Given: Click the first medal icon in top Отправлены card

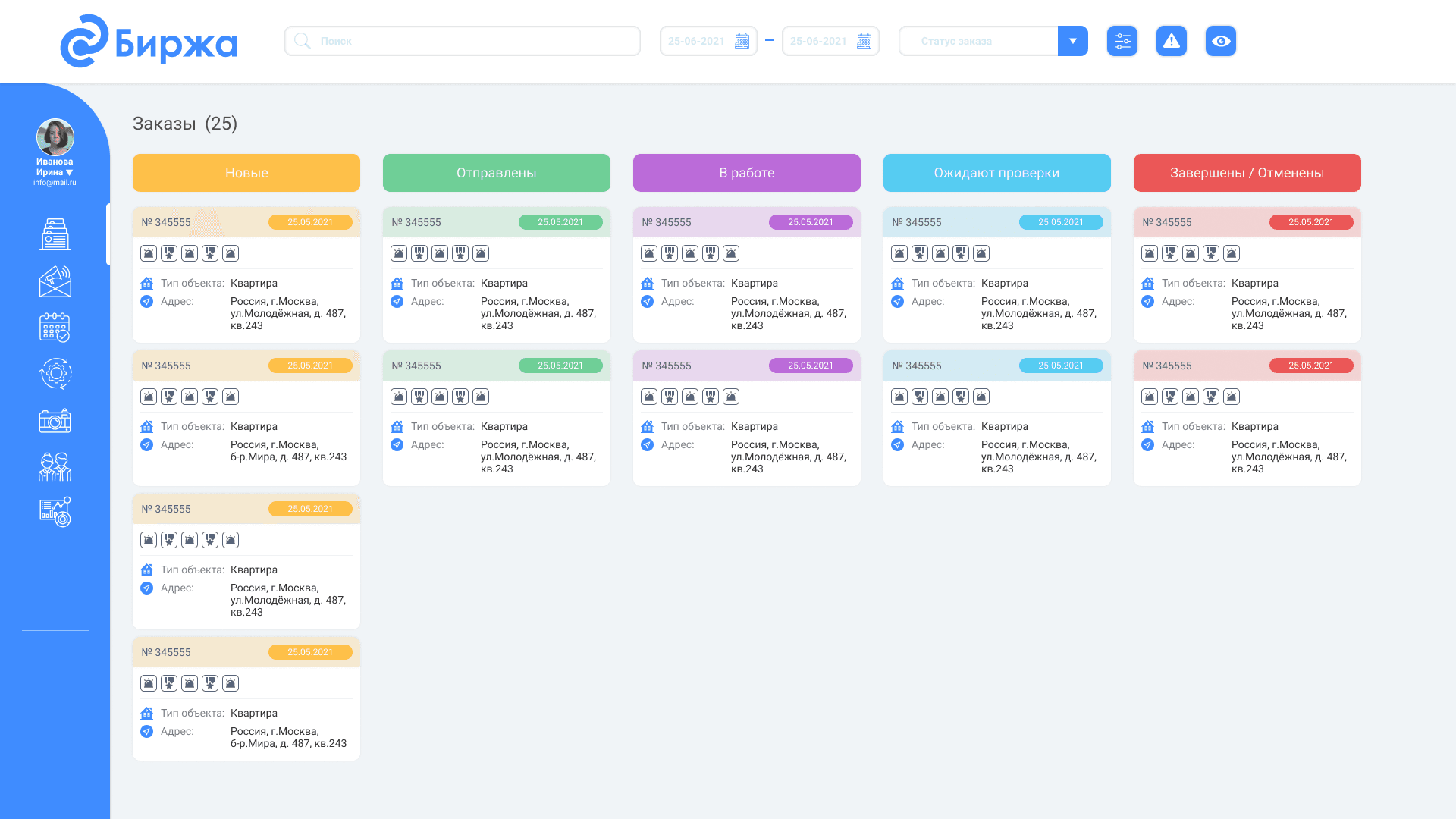Looking at the screenshot, I should [x=419, y=253].
